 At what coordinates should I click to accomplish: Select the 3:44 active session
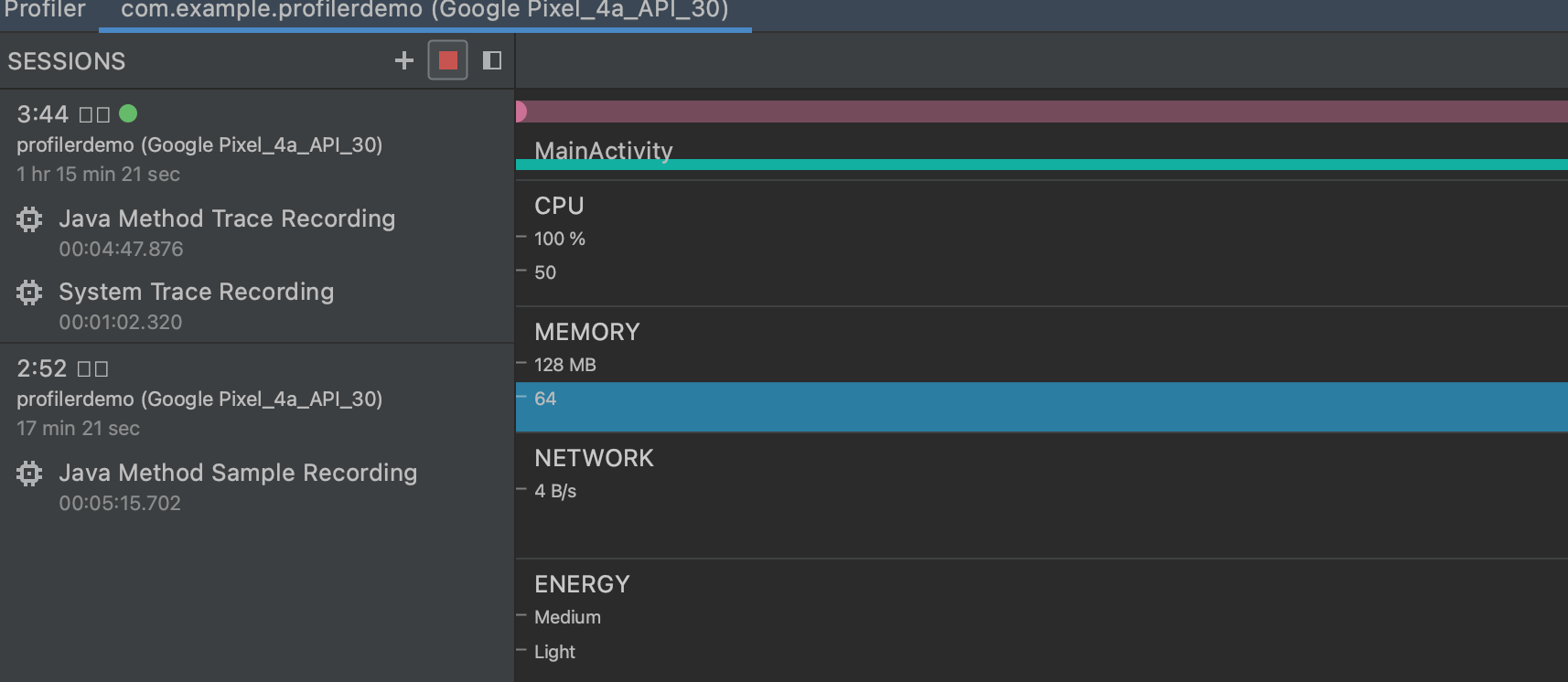coord(257,144)
